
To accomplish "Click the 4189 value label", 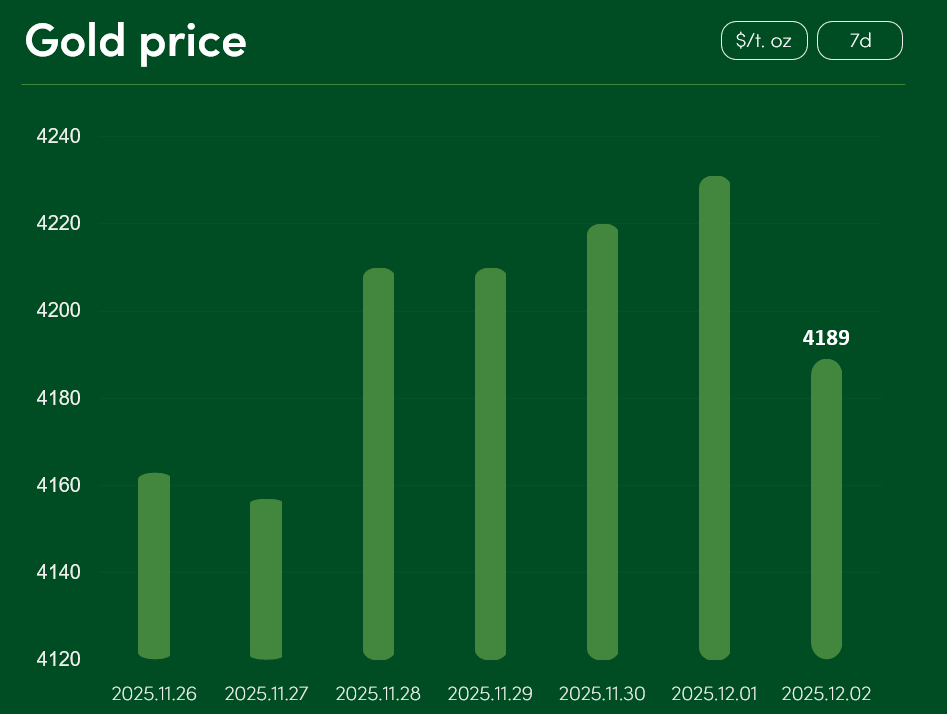I will (826, 338).
